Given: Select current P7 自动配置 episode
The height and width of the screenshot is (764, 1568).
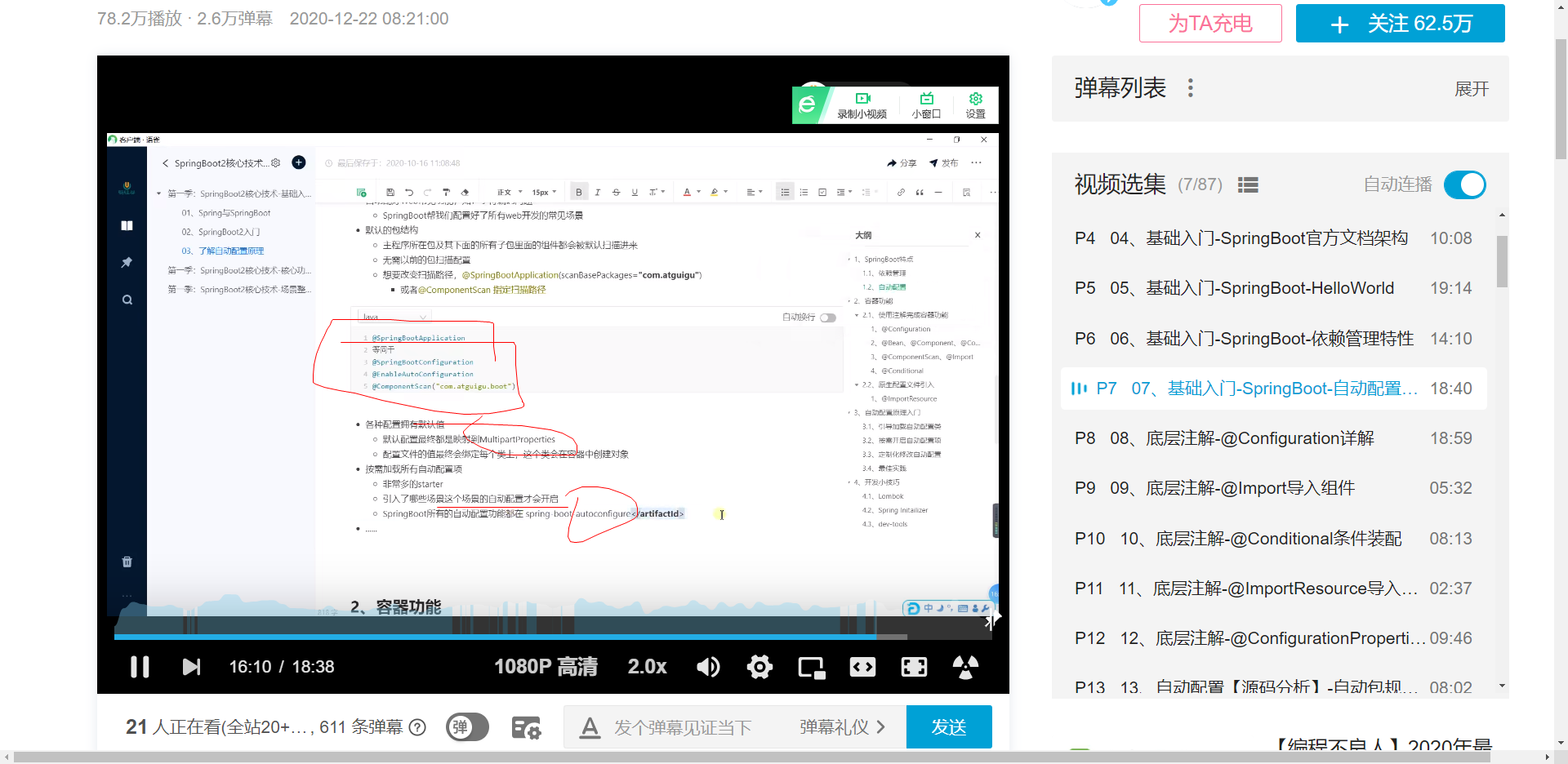Looking at the screenshot, I should coord(1273,389).
